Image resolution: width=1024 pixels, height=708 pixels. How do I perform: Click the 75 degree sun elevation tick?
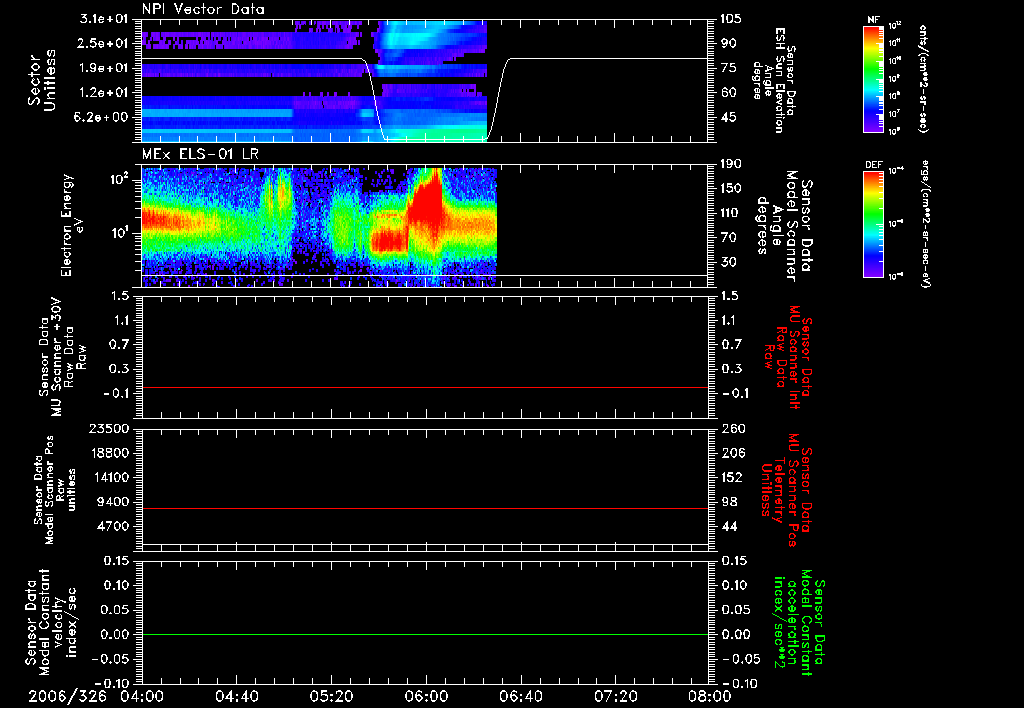tap(728, 68)
